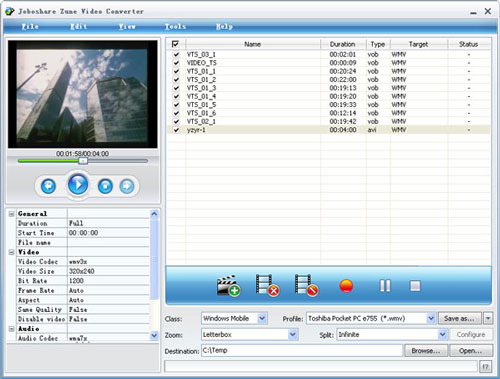Open the Zoom dropdown showing Letterbox

point(293,334)
